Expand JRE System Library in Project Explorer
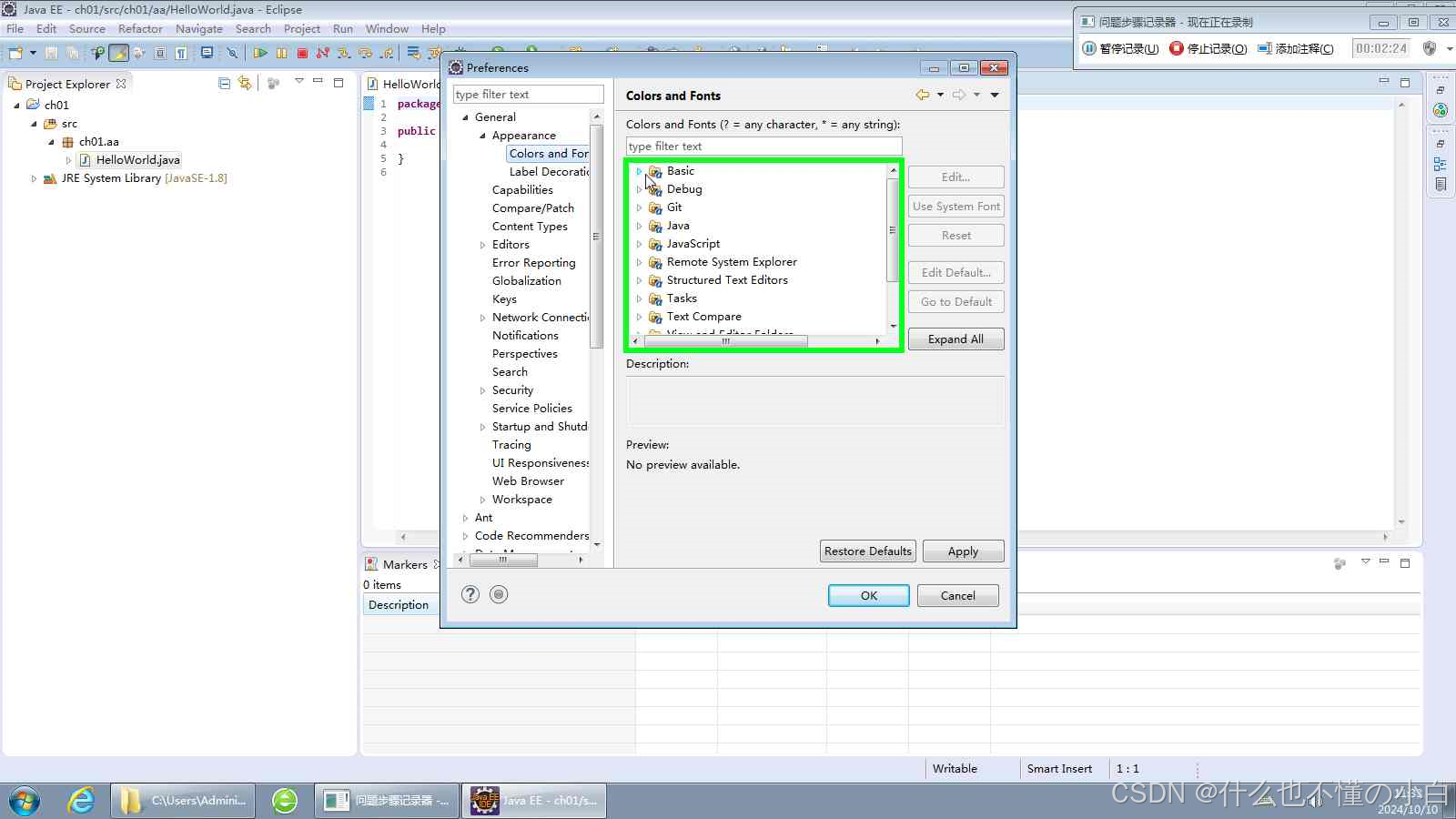 coord(35,178)
